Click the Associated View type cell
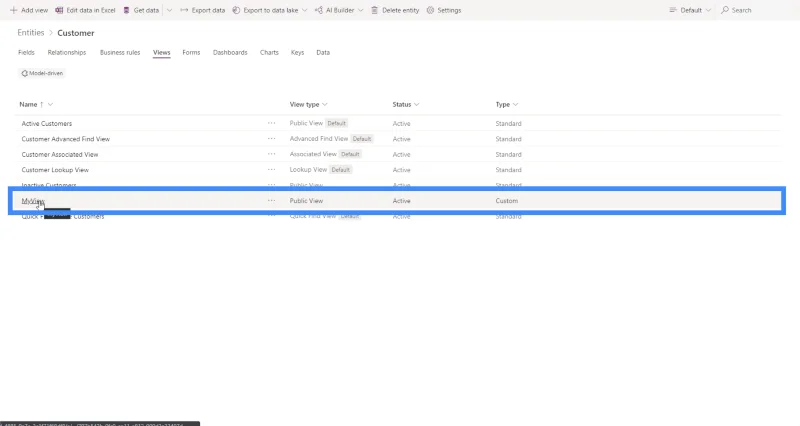This screenshot has width=800, height=426. tap(313, 154)
